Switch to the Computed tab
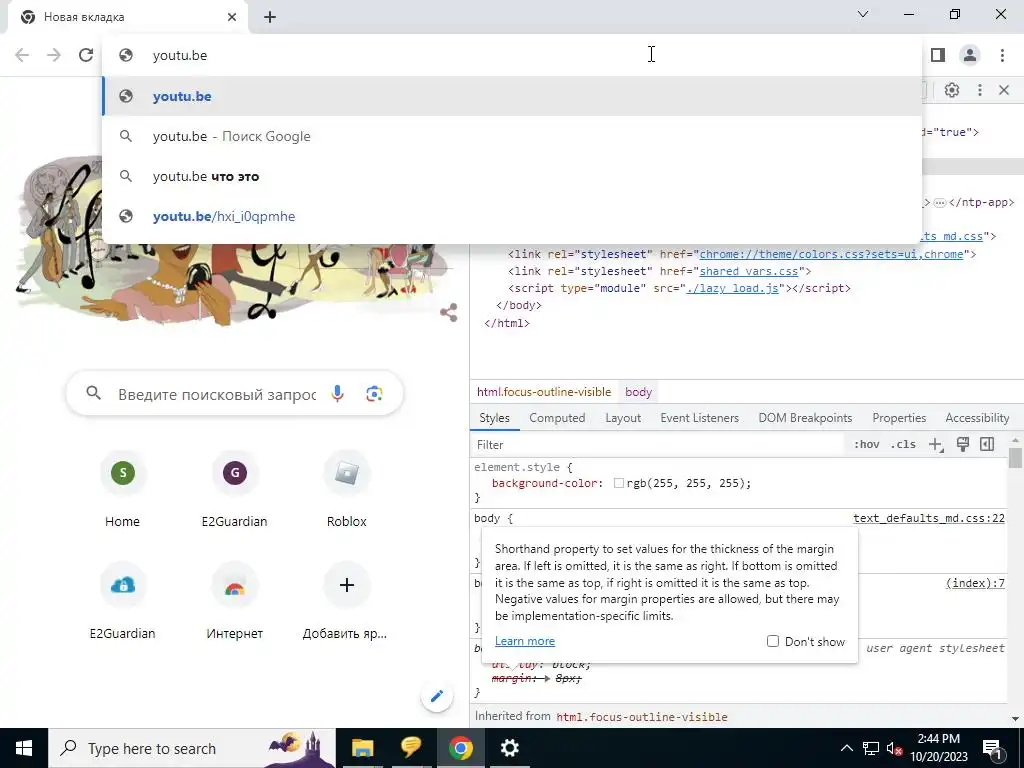Viewport: 1024px width, 768px height. point(557,418)
